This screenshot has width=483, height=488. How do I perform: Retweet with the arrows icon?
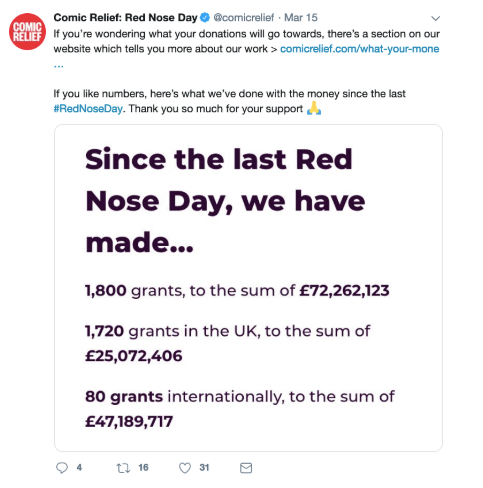tap(123, 468)
